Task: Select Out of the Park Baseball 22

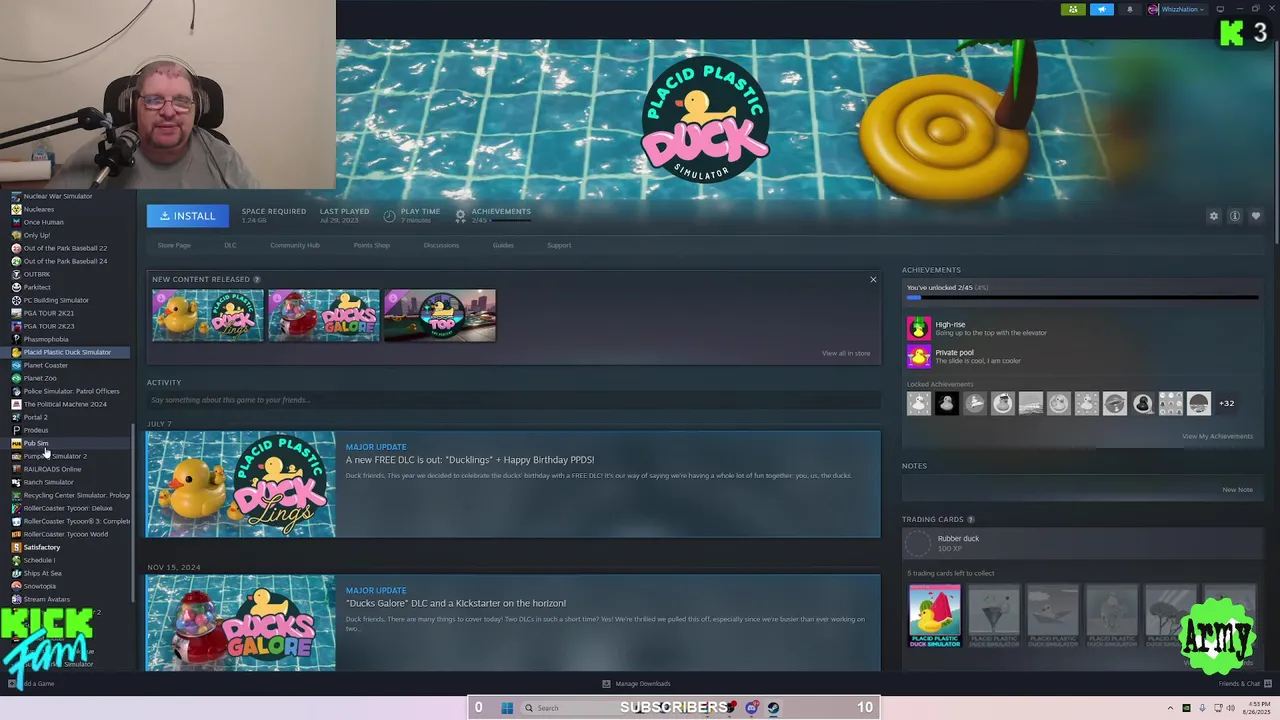Action: pyautogui.click(x=65, y=248)
